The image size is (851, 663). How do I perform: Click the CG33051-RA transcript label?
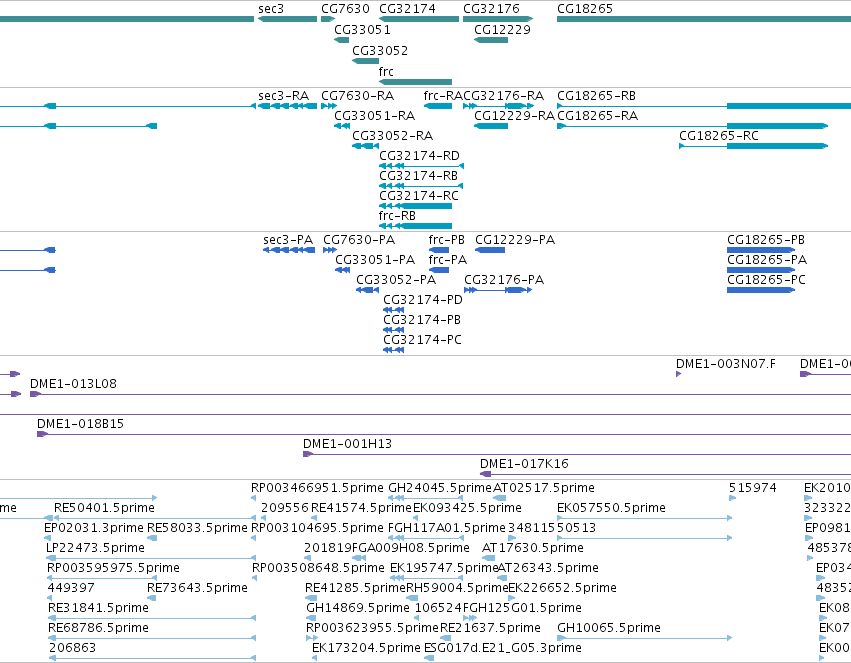374,116
